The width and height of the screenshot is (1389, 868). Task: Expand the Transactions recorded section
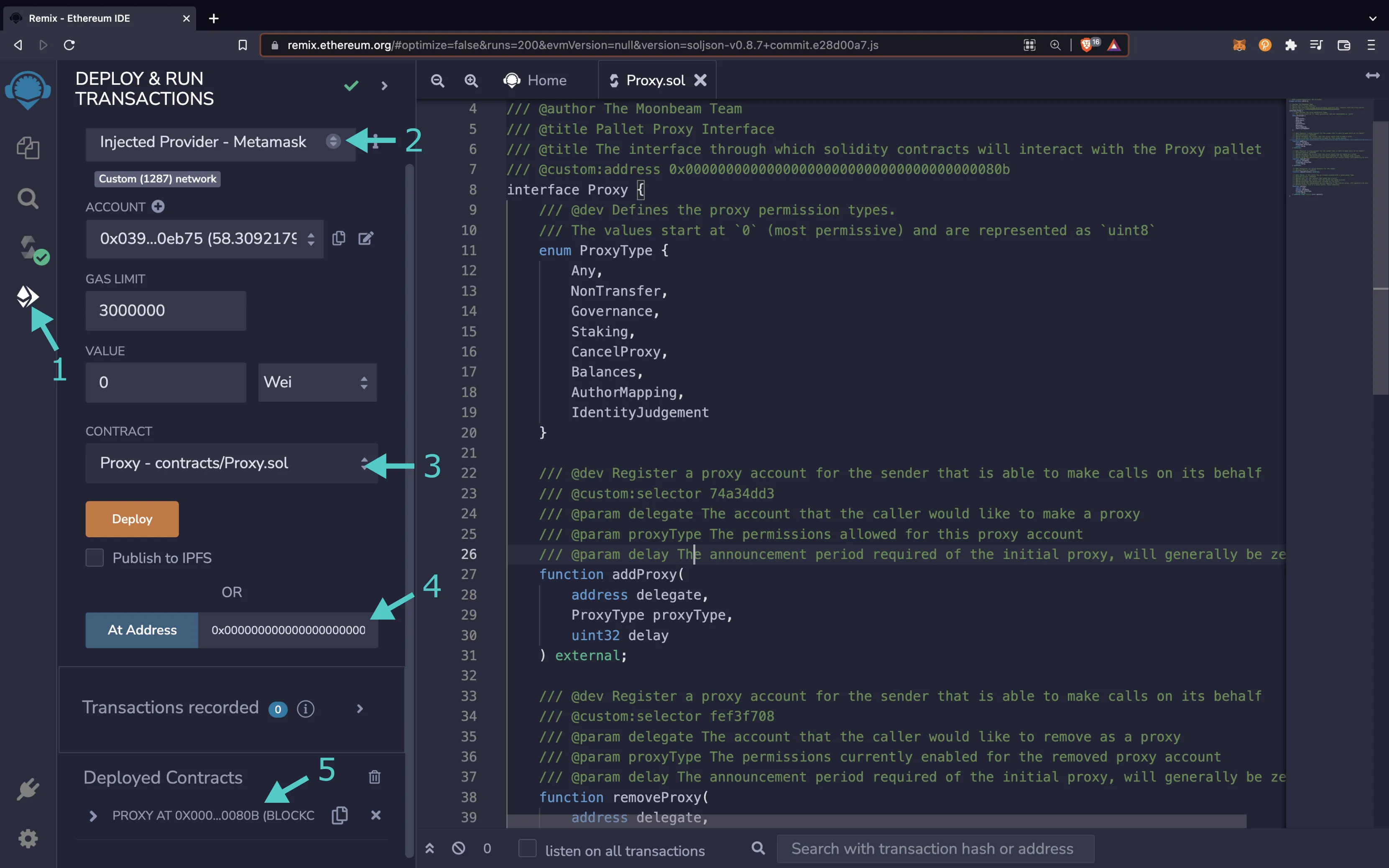pos(360,709)
